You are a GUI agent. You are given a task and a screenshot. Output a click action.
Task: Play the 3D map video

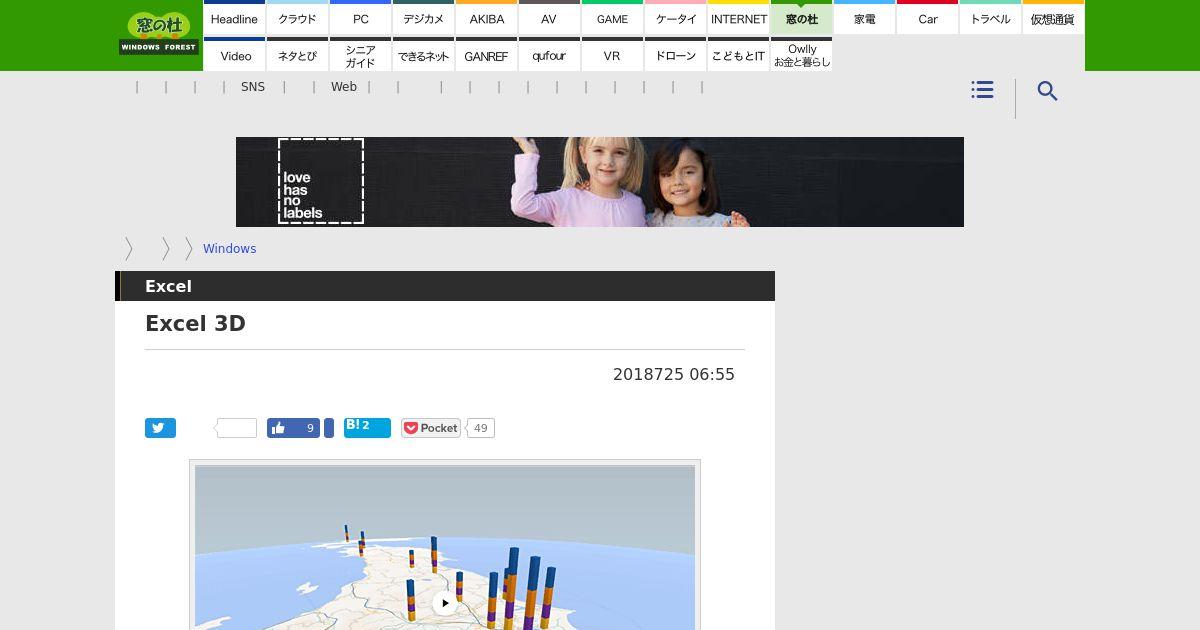point(445,603)
